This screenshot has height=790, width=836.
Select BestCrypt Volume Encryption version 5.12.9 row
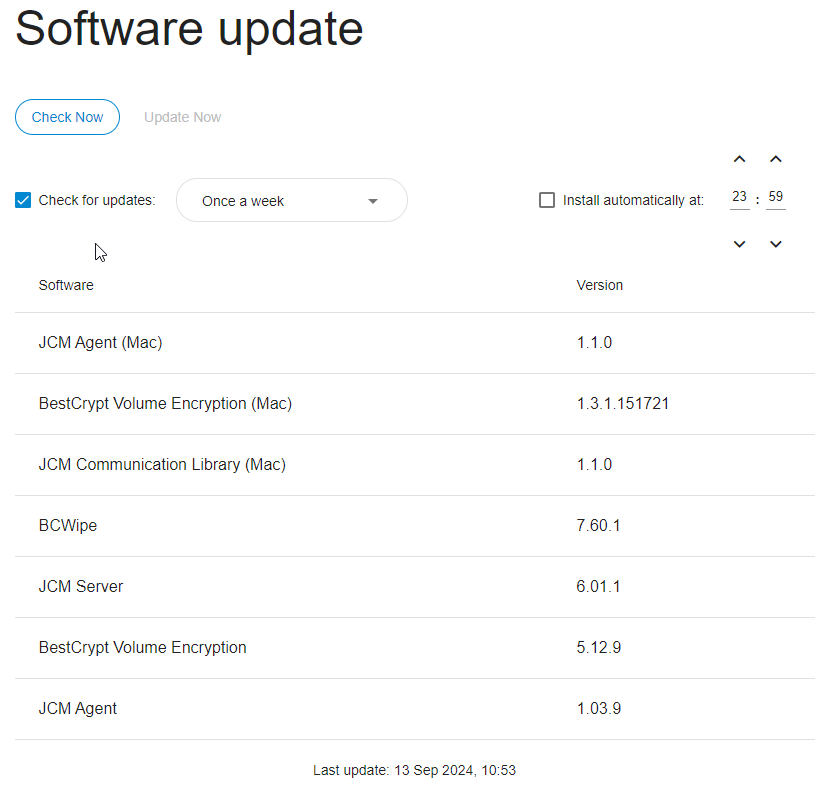pyautogui.click(x=415, y=648)
